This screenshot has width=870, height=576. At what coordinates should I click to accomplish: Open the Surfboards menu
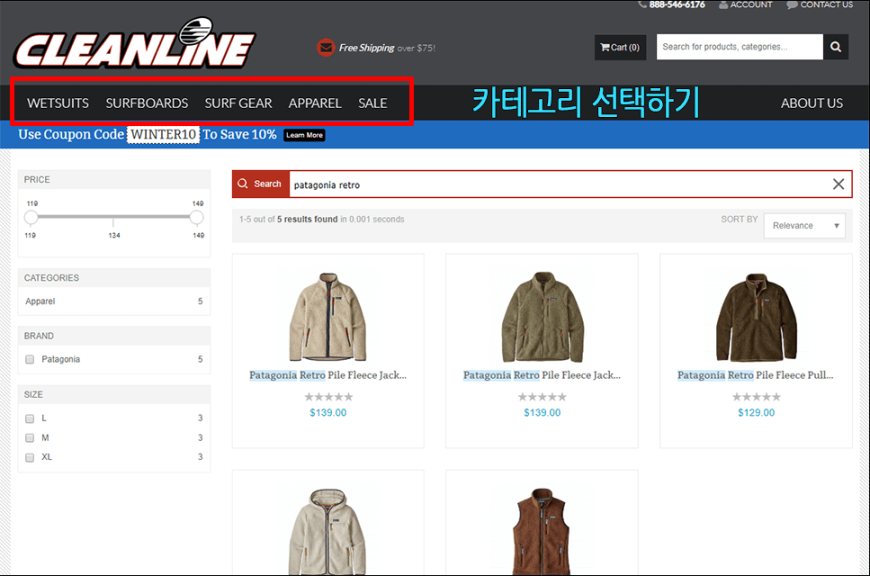pos(147,103)
